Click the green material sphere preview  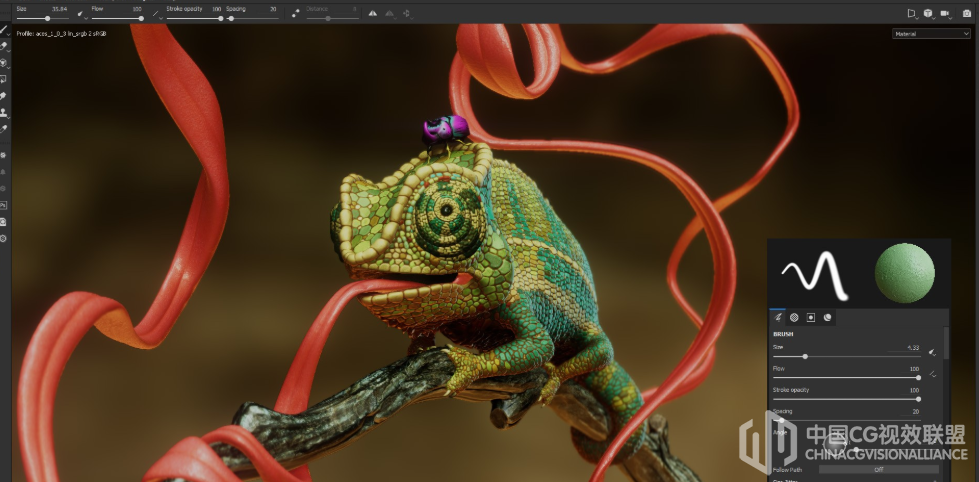pos(904,273)
